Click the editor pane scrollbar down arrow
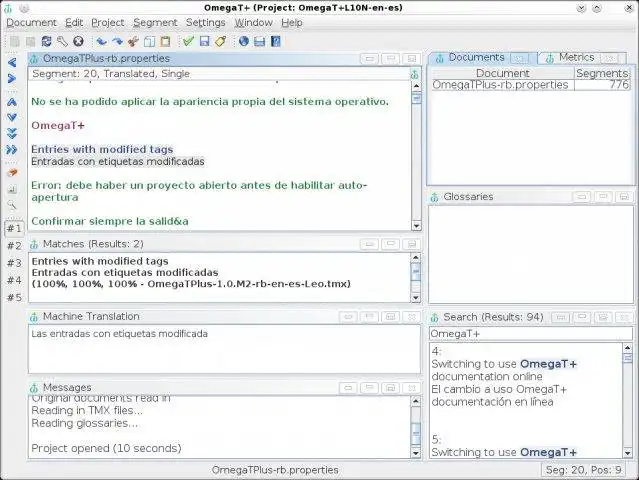The width and height of the screenshot is (639, 480). 416,225
